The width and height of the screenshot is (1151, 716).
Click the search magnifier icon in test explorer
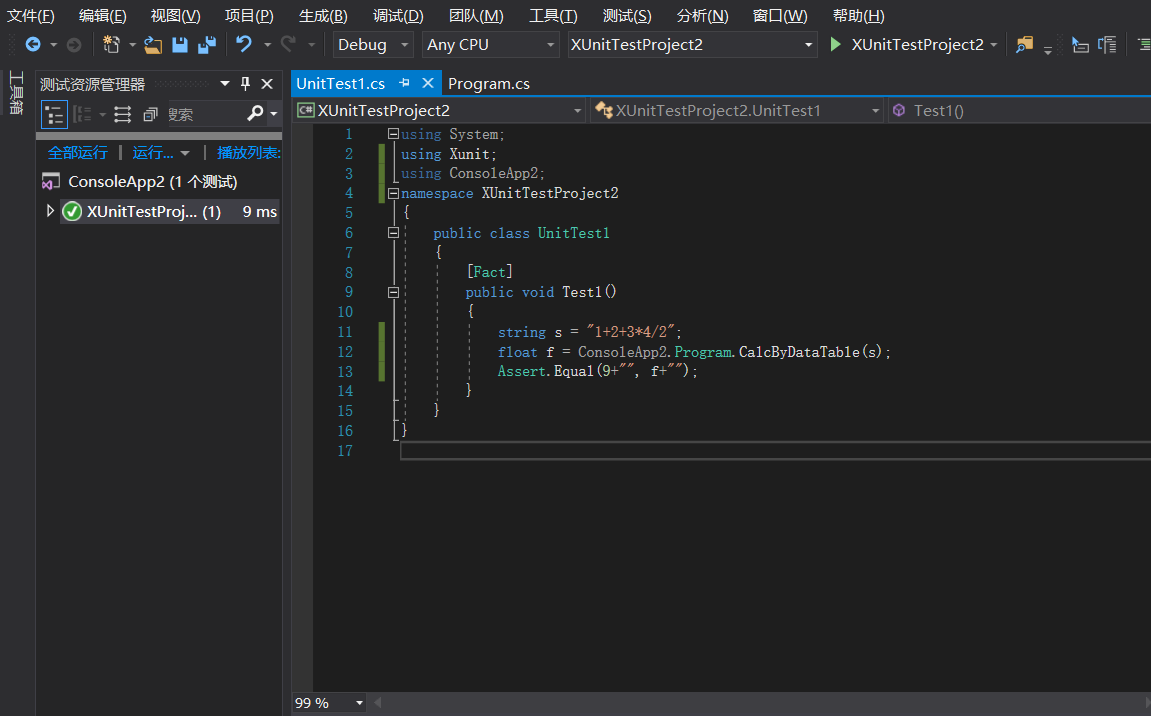click(255, 113)
